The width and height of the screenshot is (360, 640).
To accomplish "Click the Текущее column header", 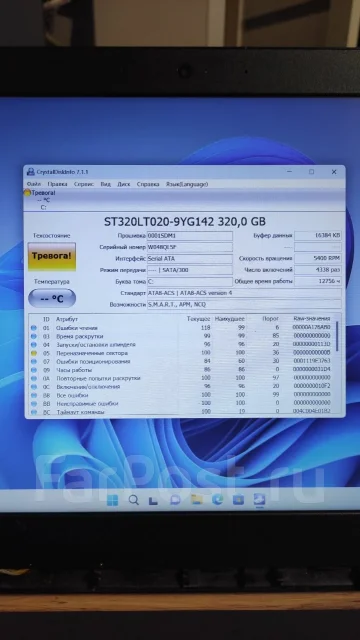I will click(x=199, y=319).
